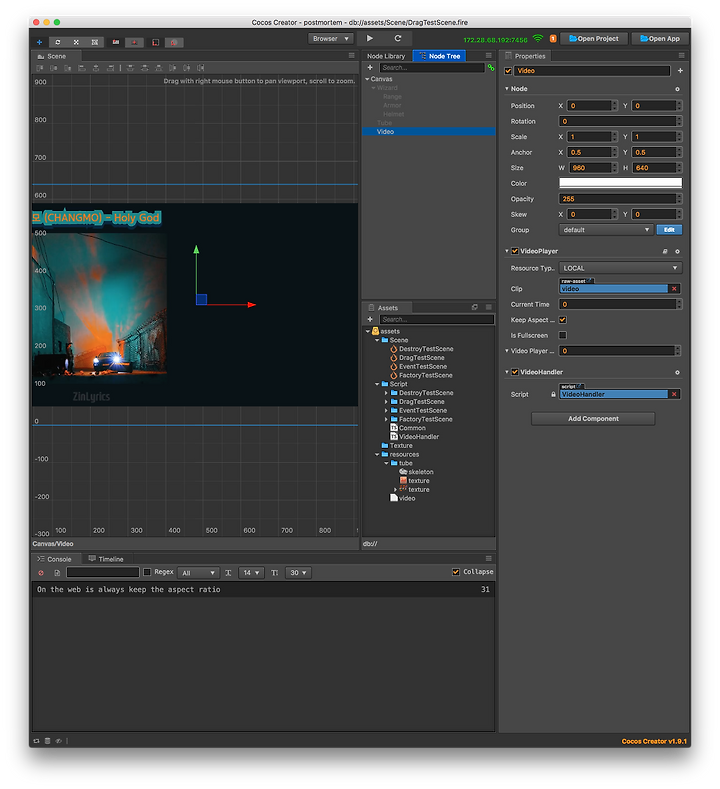720x789 pixels.
Task: Toggle the VideoHandler component checkbox
Action: (x=515, y=372)
